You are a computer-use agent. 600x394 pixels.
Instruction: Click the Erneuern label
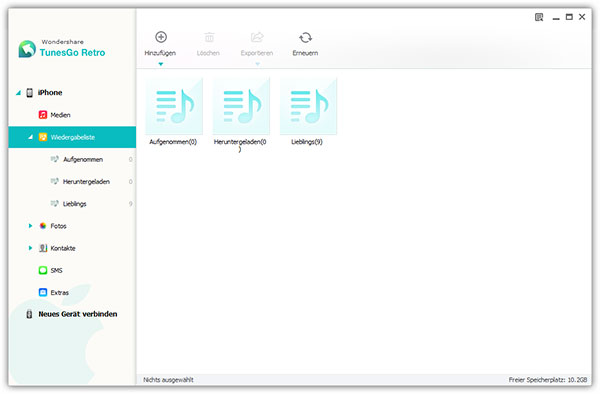point(305,53)
